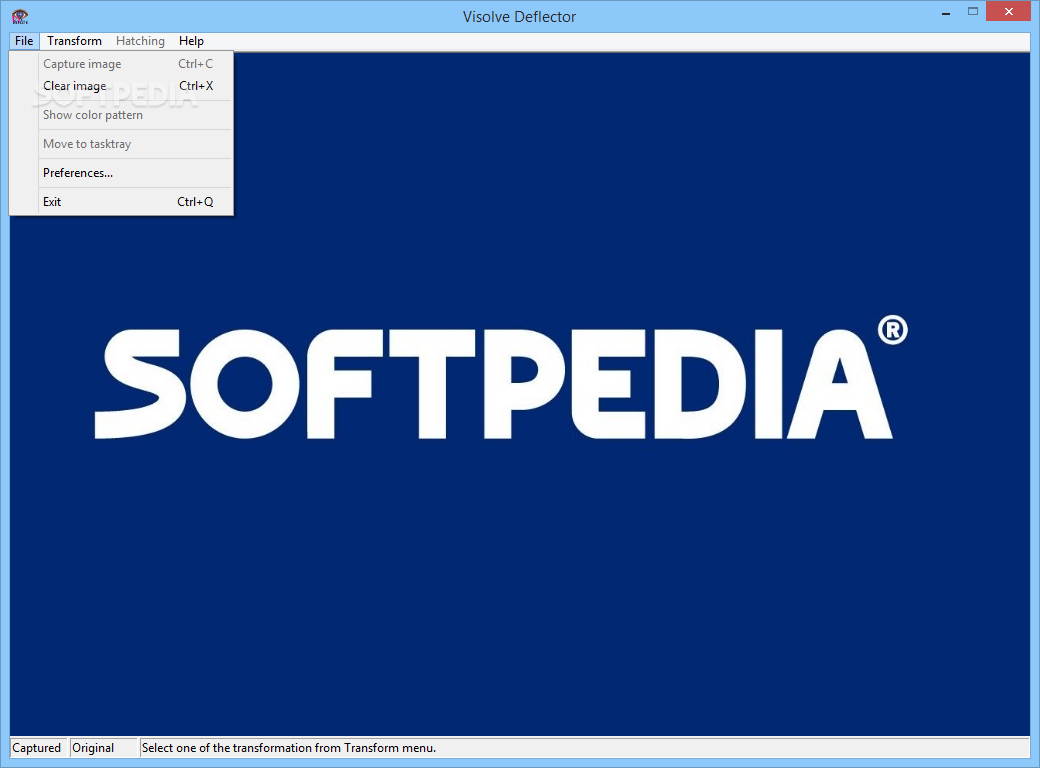
Task: Open the Hatching menu
Action: coord(140,40)
